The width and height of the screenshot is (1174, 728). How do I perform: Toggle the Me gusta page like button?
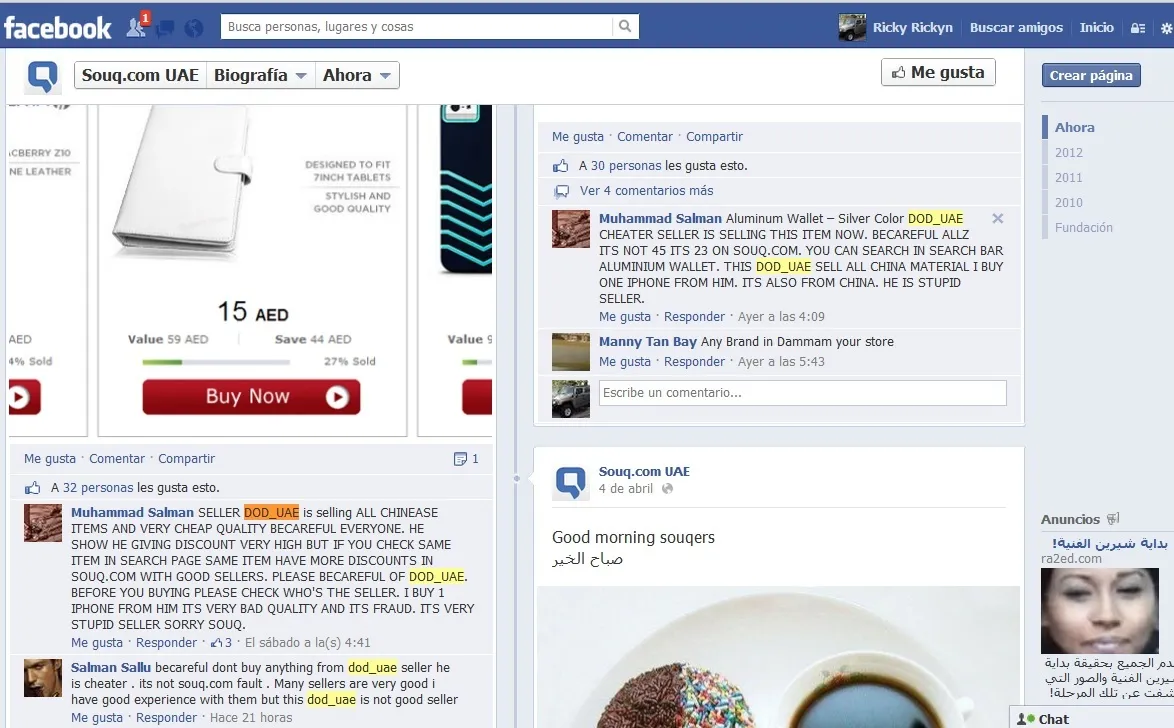pos(938,72)
